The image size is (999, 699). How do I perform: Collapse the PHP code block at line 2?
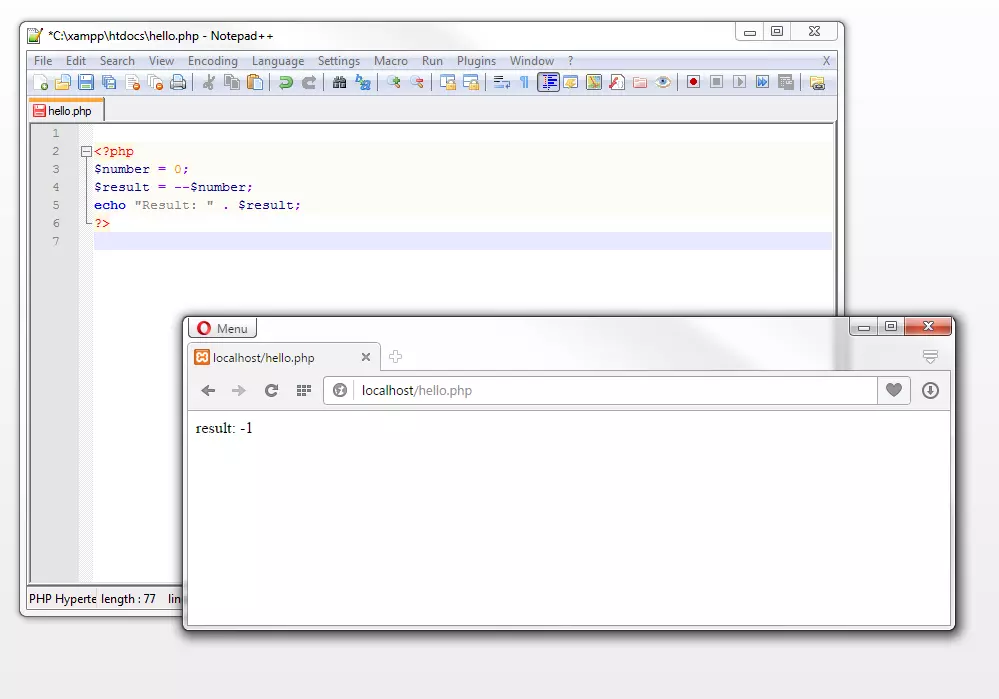pyautogui.click(x=86, y=151)
